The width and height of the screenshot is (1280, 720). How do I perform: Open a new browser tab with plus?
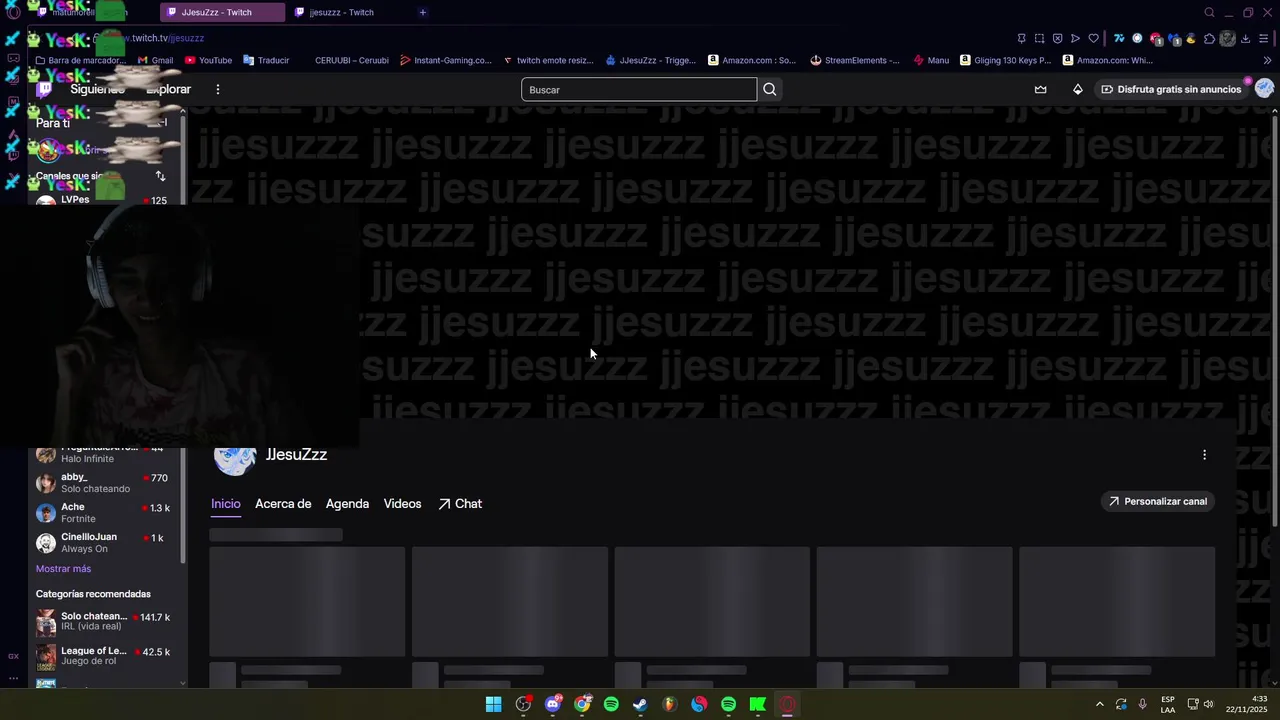[x=422, y=12]
